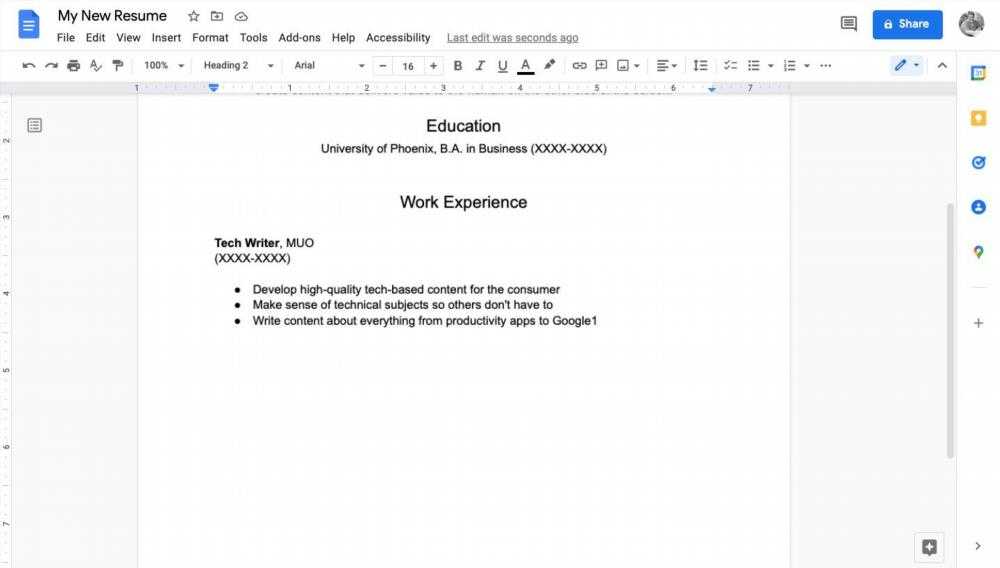Expand the 100% zoom dropdown
The height and width of the screenshot is (568, 1000).
(x=164, y=66)
